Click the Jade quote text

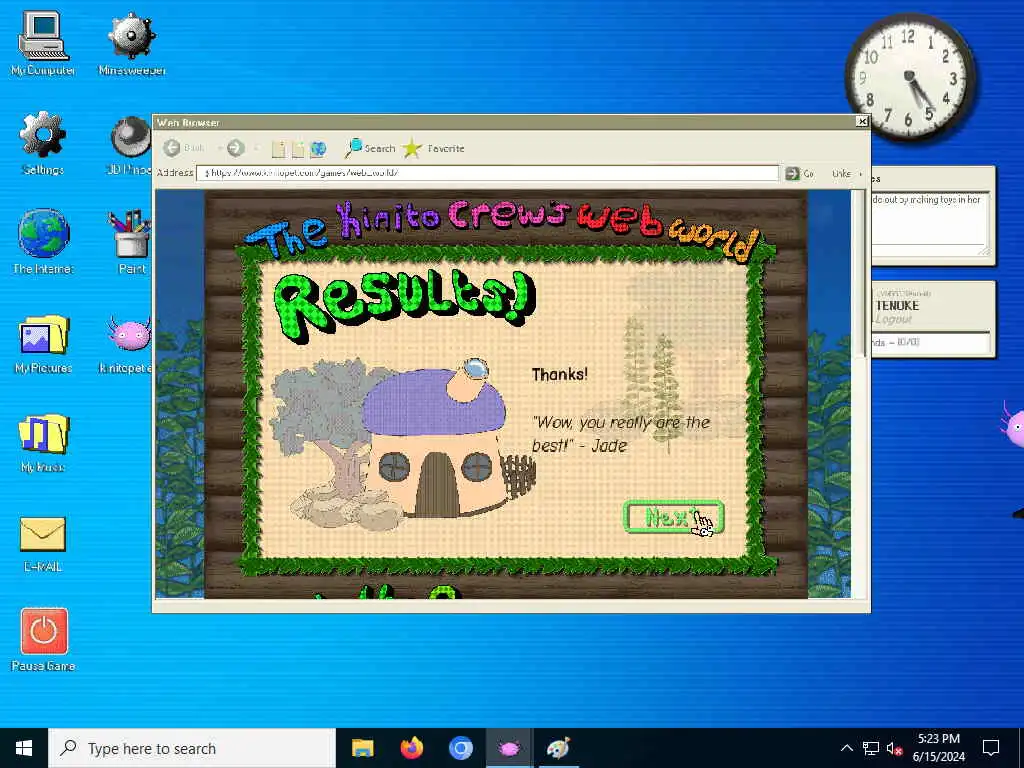coord(620,434)
